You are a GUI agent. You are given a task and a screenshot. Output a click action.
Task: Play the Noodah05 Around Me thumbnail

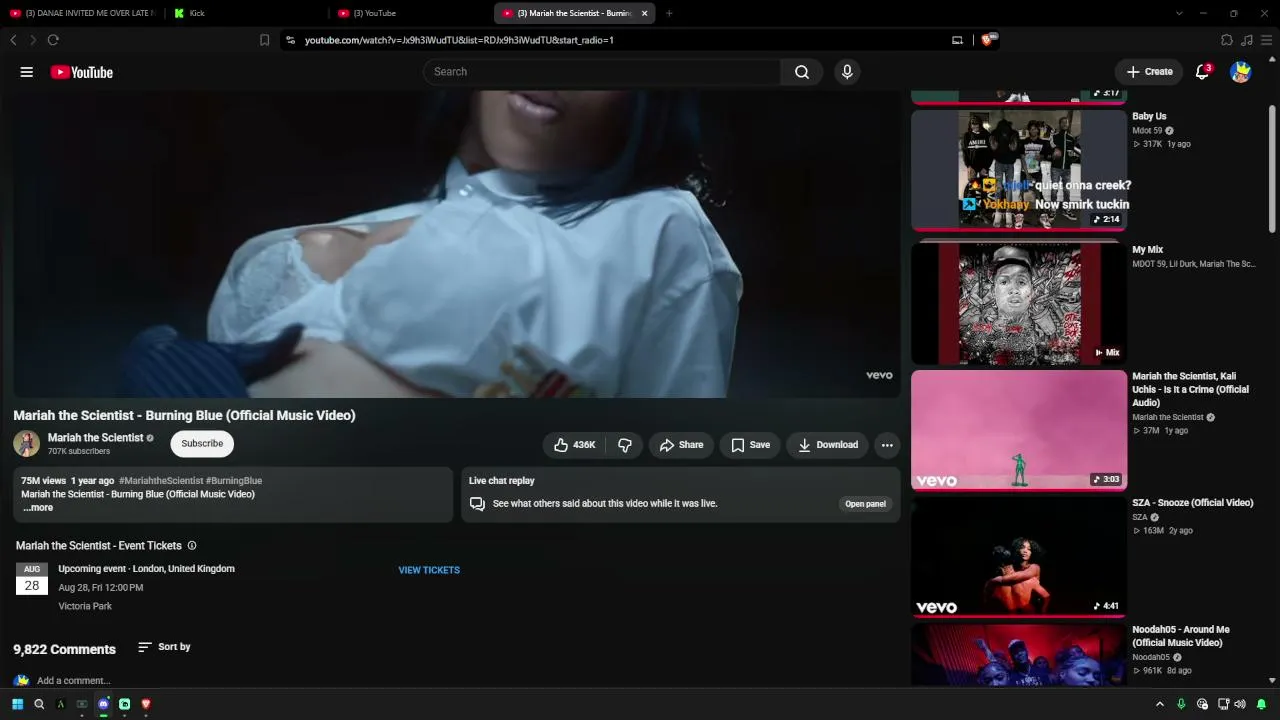[1019, 655]
